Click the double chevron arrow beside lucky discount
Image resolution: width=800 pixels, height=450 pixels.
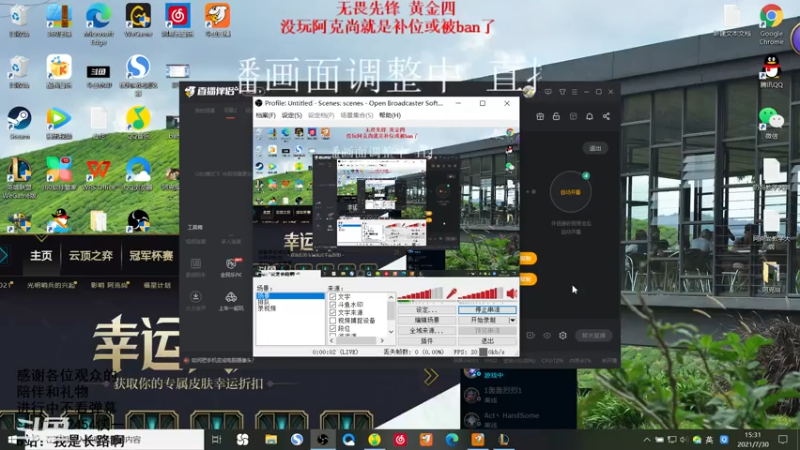click(431, 377)
